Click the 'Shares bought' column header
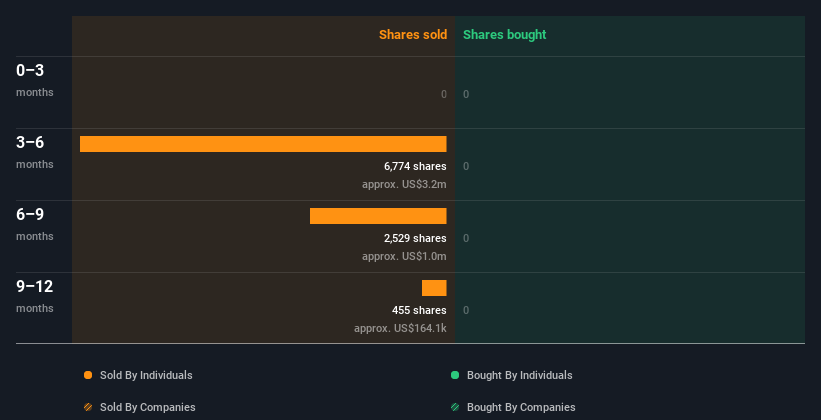821x420 pixels. (x=505, y=35)
